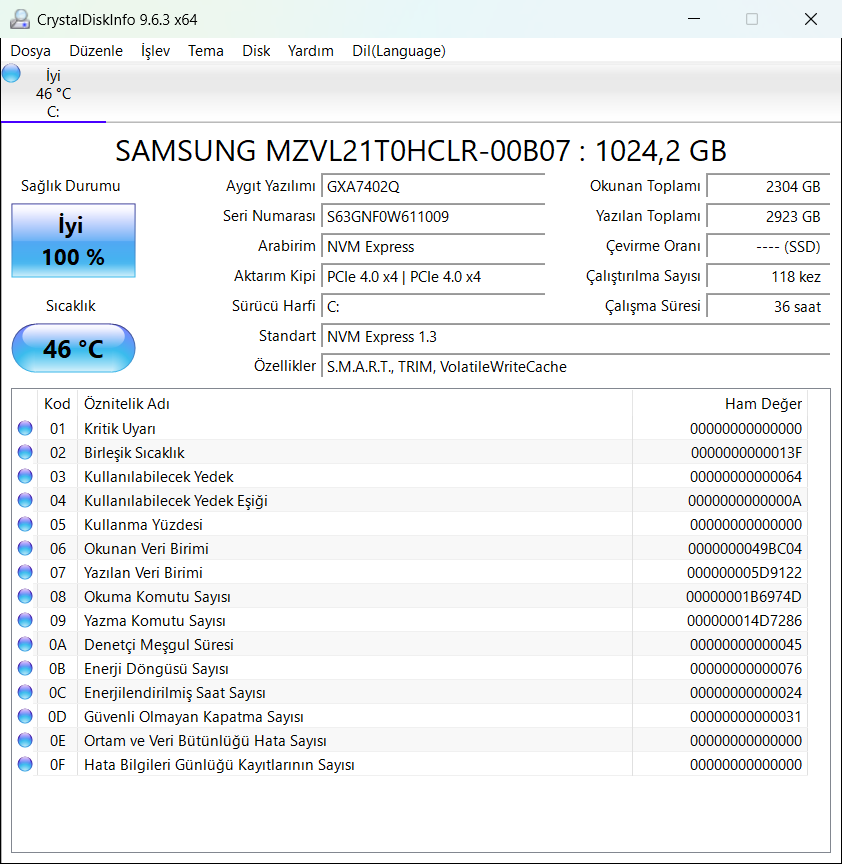
Task: Click the Sürücü Harfi field showing C:
Action: [x=433, y=306]
